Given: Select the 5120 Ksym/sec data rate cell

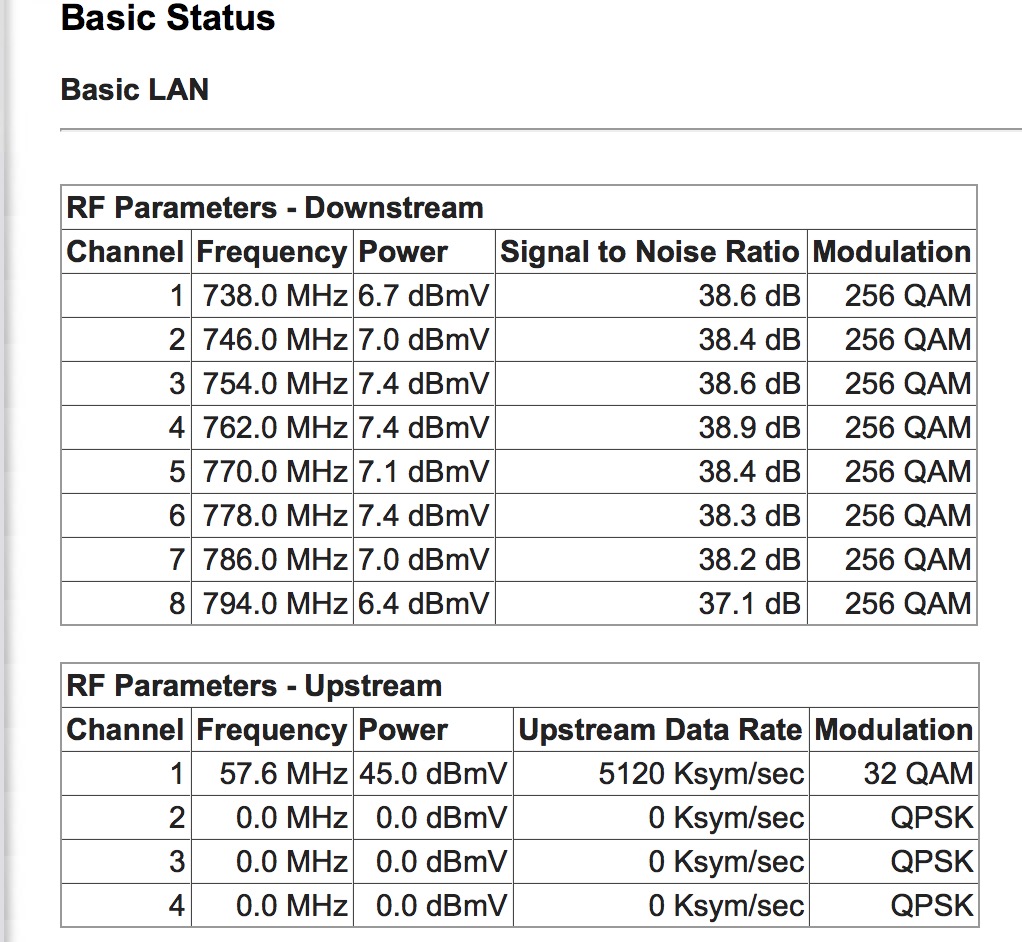Looking at the screenshot, I should point(701,774).
